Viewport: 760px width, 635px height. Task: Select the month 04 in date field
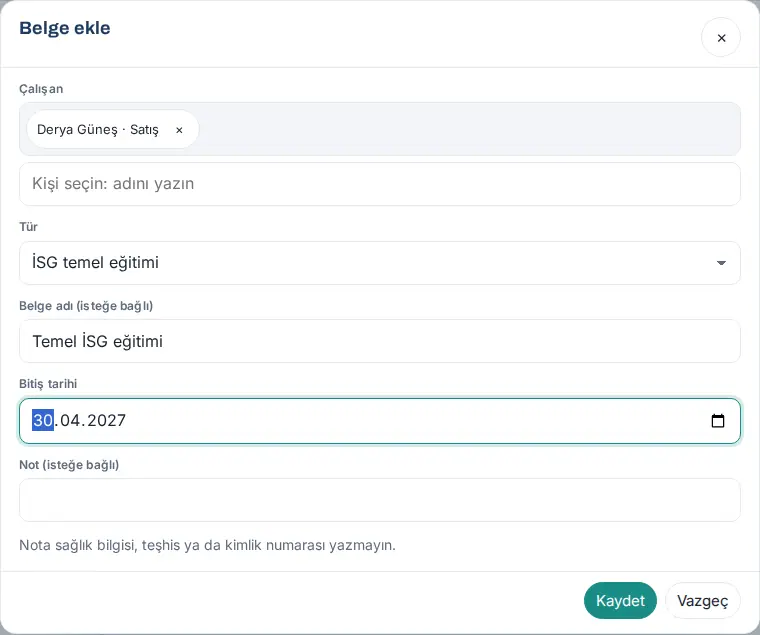70,420
